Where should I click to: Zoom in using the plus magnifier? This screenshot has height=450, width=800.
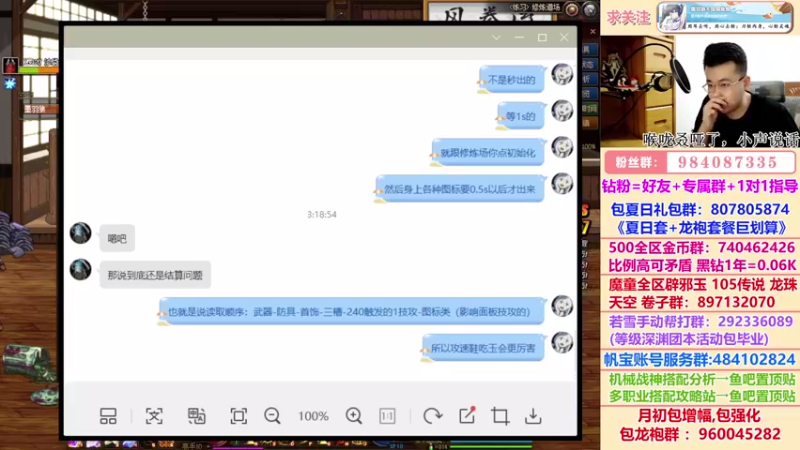click(354, 416)
